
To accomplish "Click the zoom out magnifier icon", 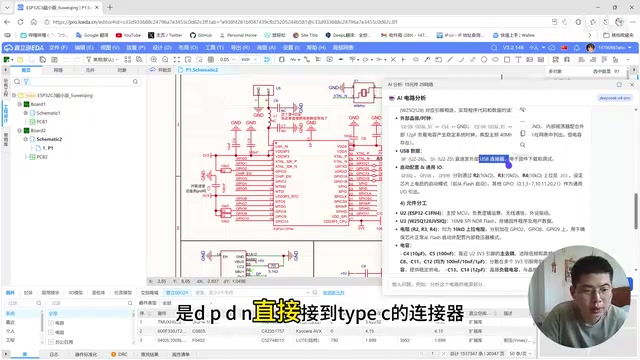I will [165, 60].
